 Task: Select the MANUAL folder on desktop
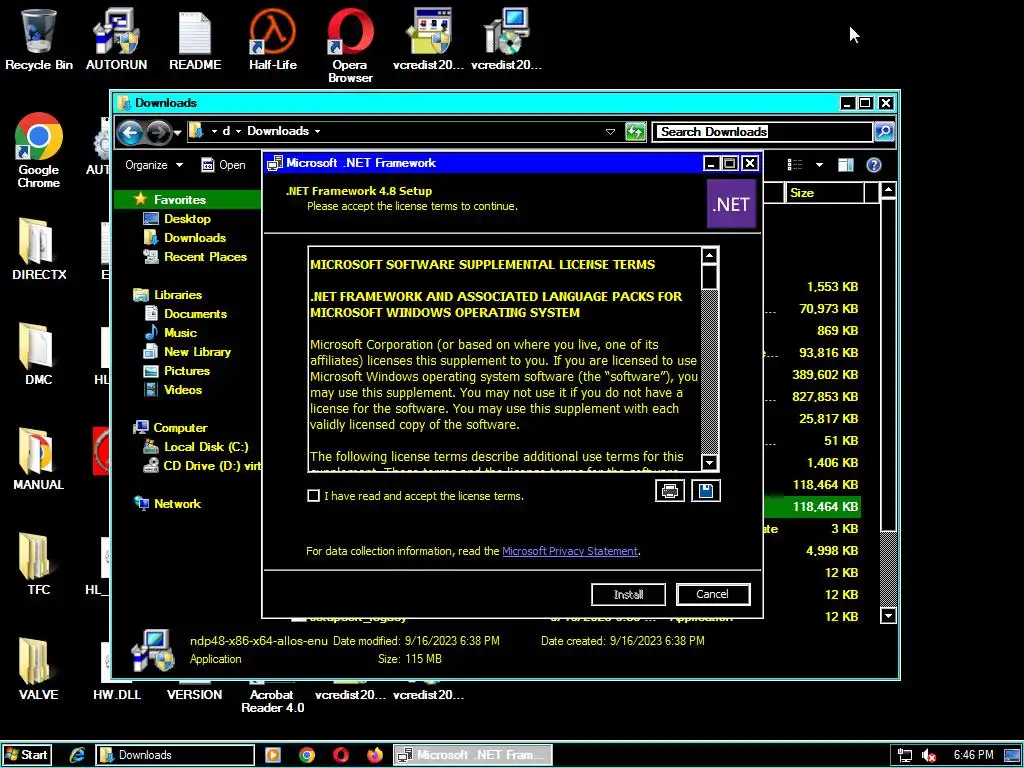39,459
